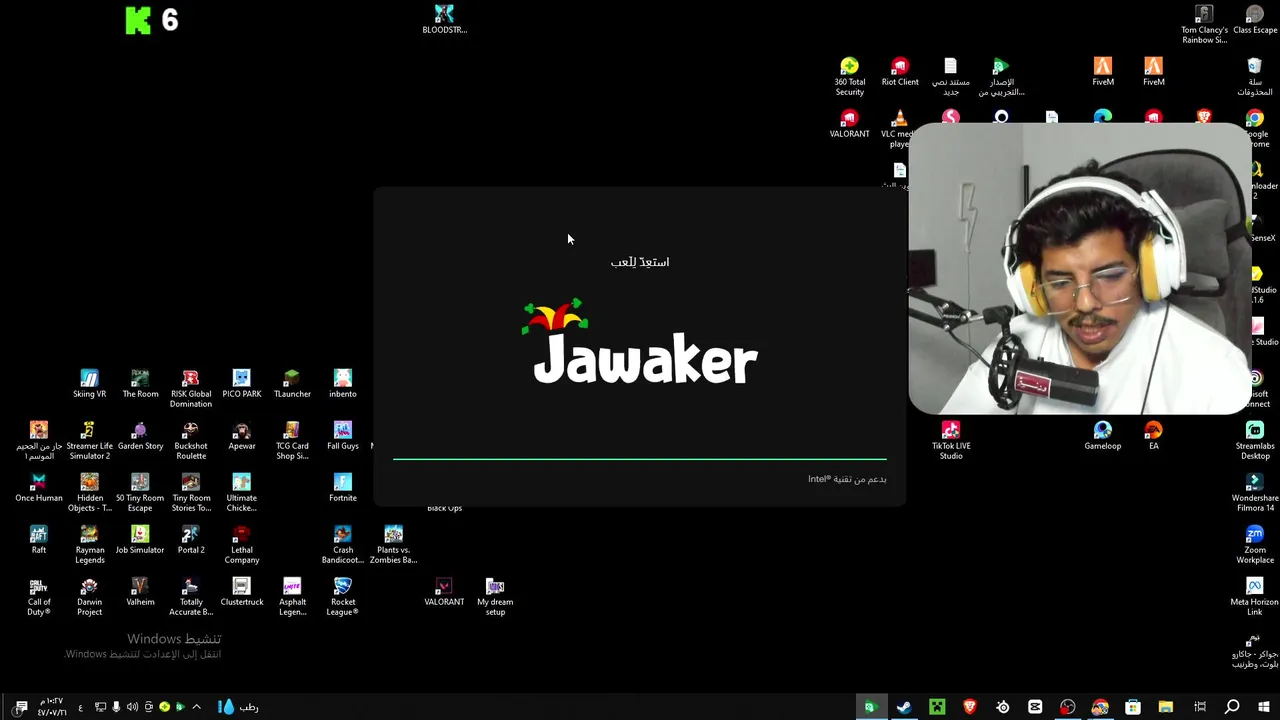The image size is (1280, 720).
Task: Launch TikTok LIVE Studio shortcut
Action: tap(951, 440)
